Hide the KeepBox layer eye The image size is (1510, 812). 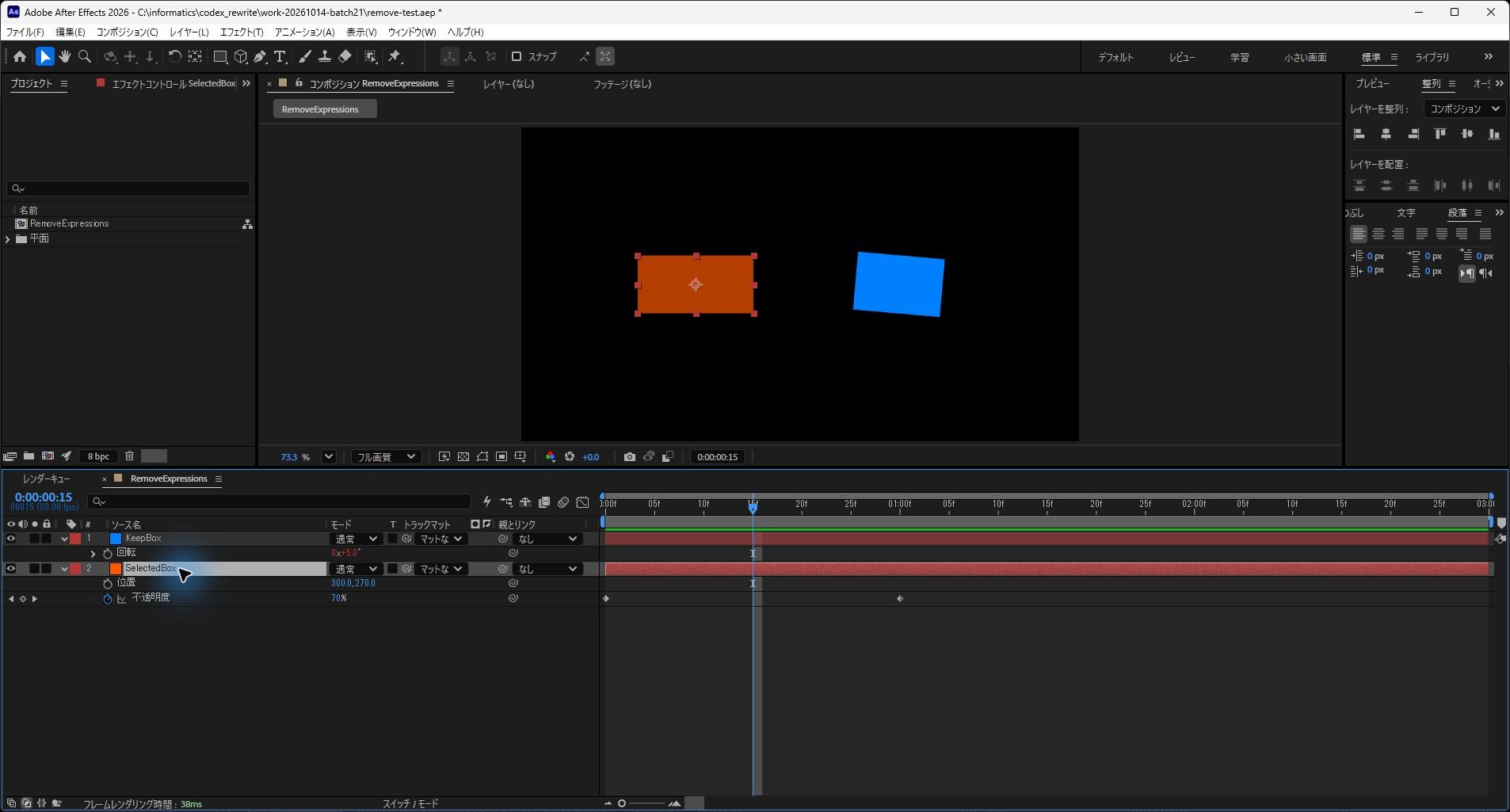click(11, 539)
